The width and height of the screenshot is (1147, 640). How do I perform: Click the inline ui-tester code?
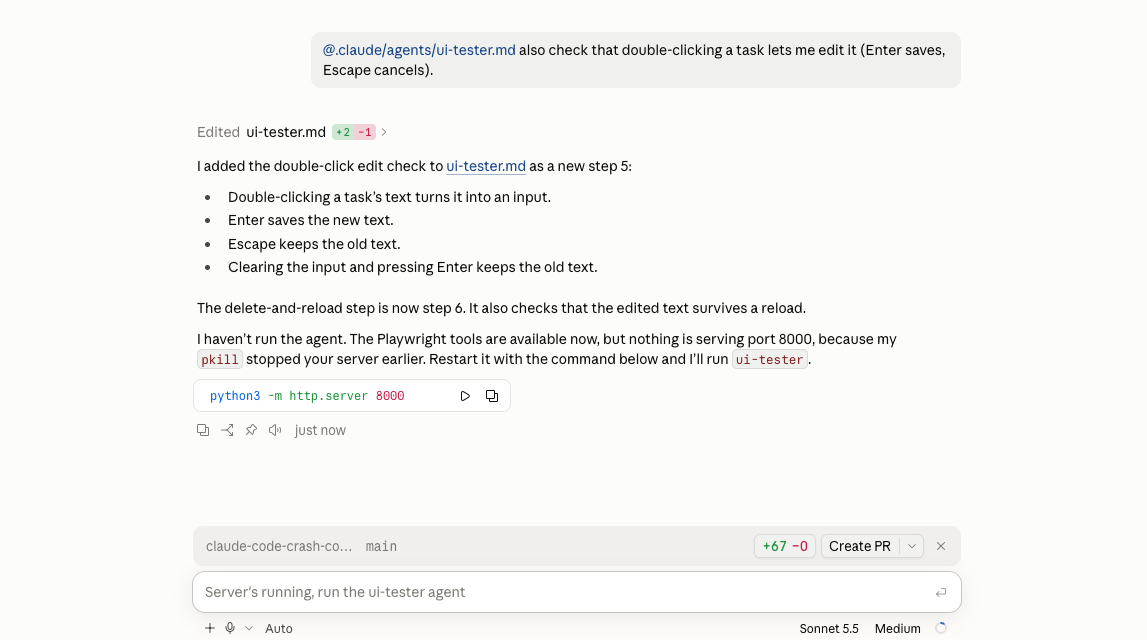click(x=770, y=360)
